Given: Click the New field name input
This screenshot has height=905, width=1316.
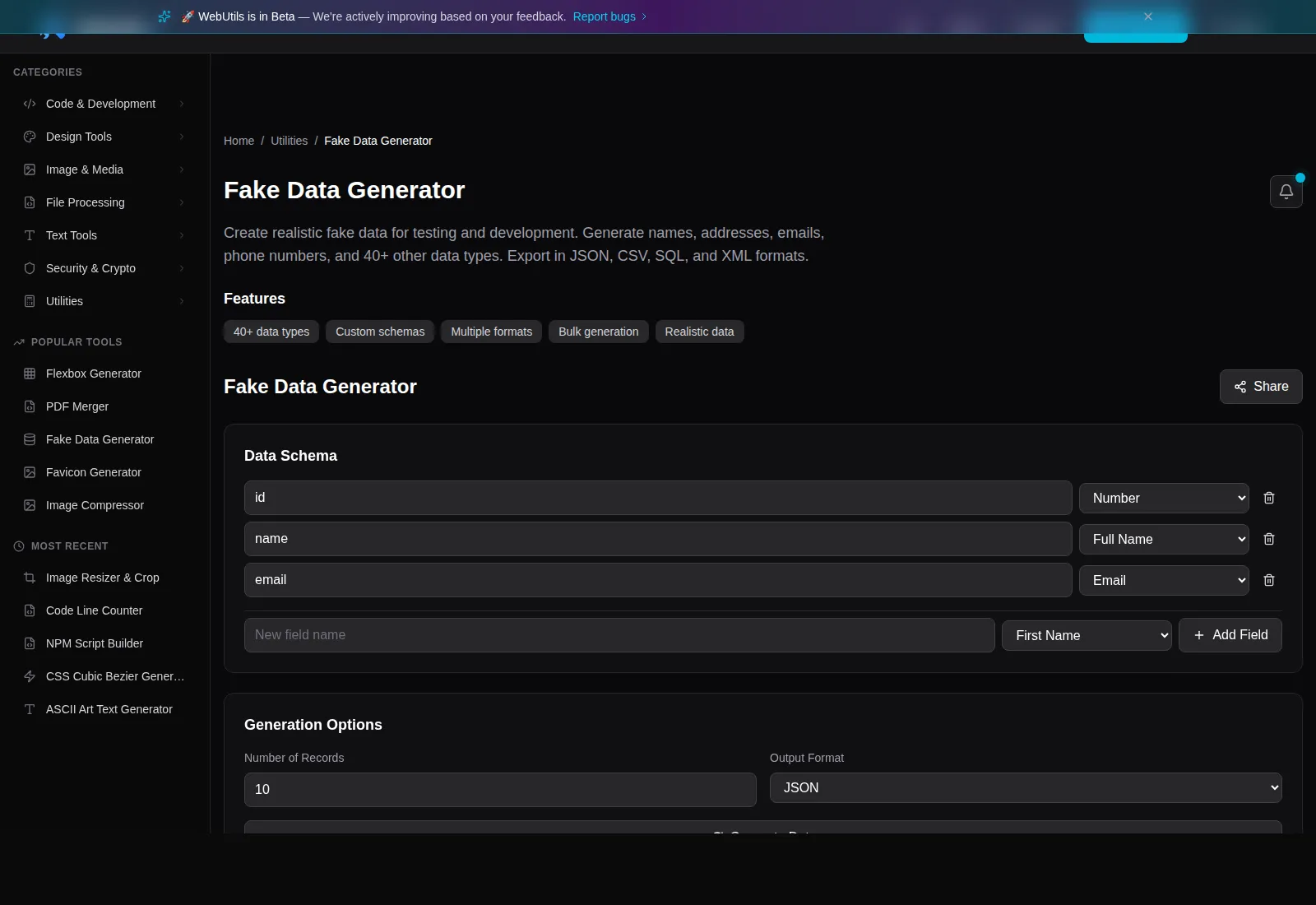Looking at the screenshot, I should pyautogui.click(x=619, y=635).
